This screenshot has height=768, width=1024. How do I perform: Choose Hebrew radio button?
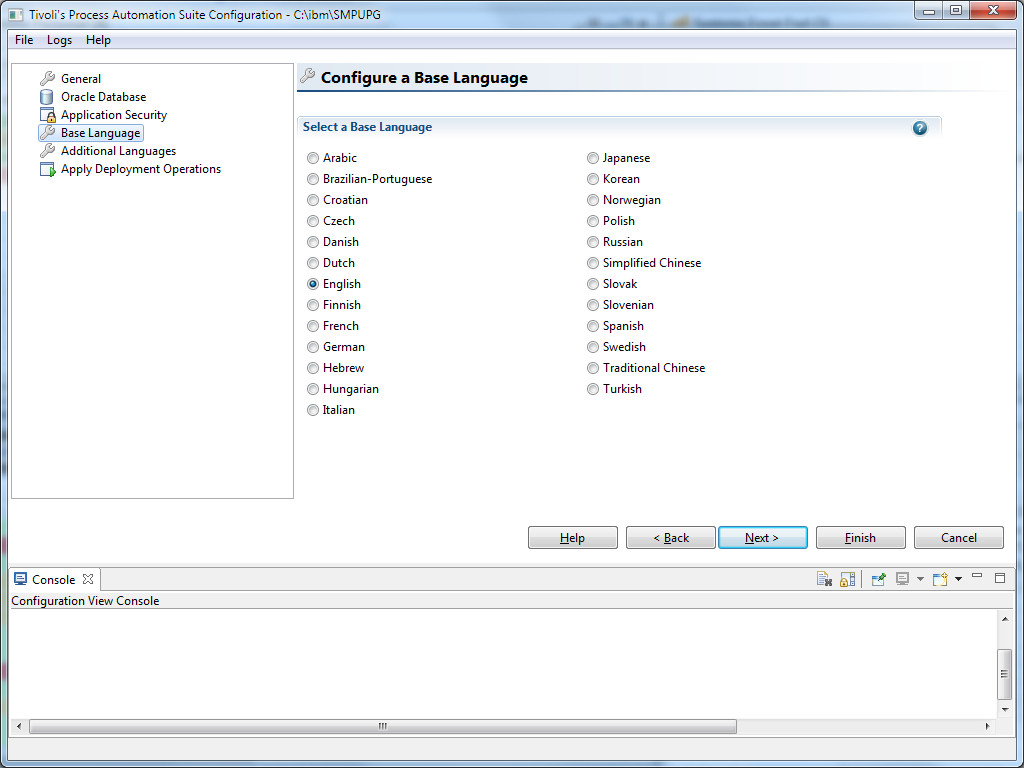pos(313,368)
